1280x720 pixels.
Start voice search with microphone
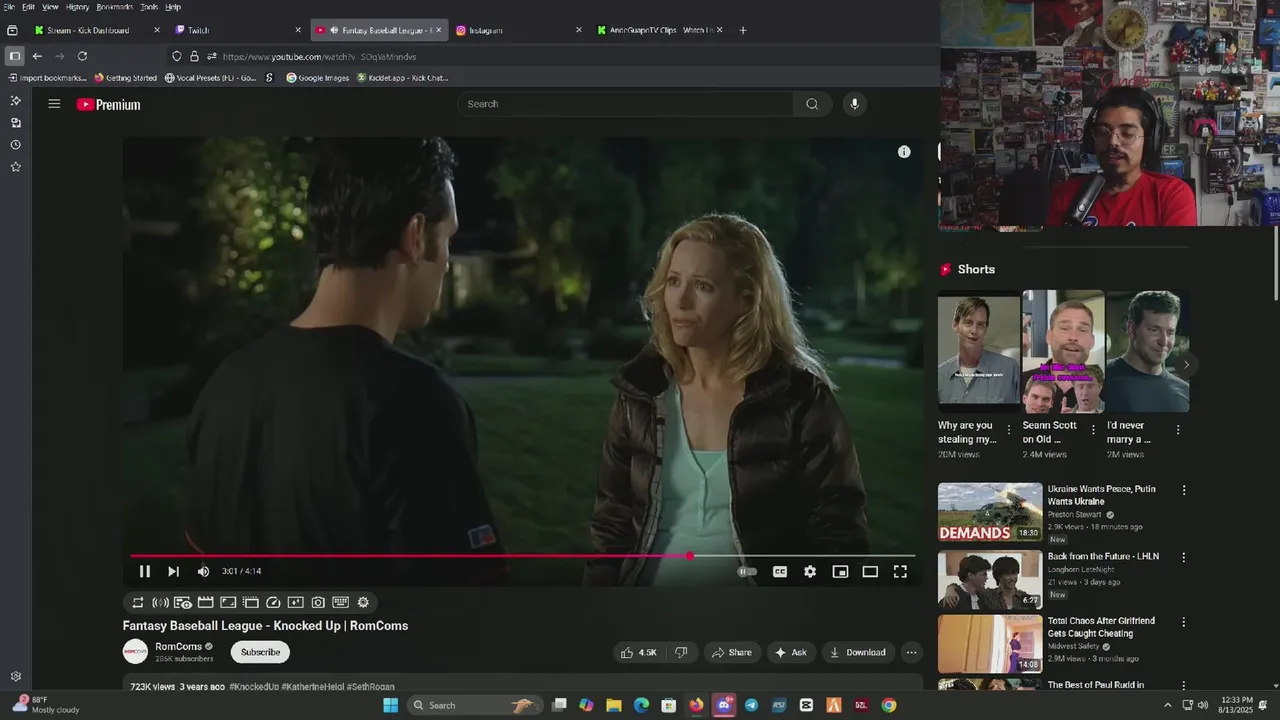(x=854, y=104)
